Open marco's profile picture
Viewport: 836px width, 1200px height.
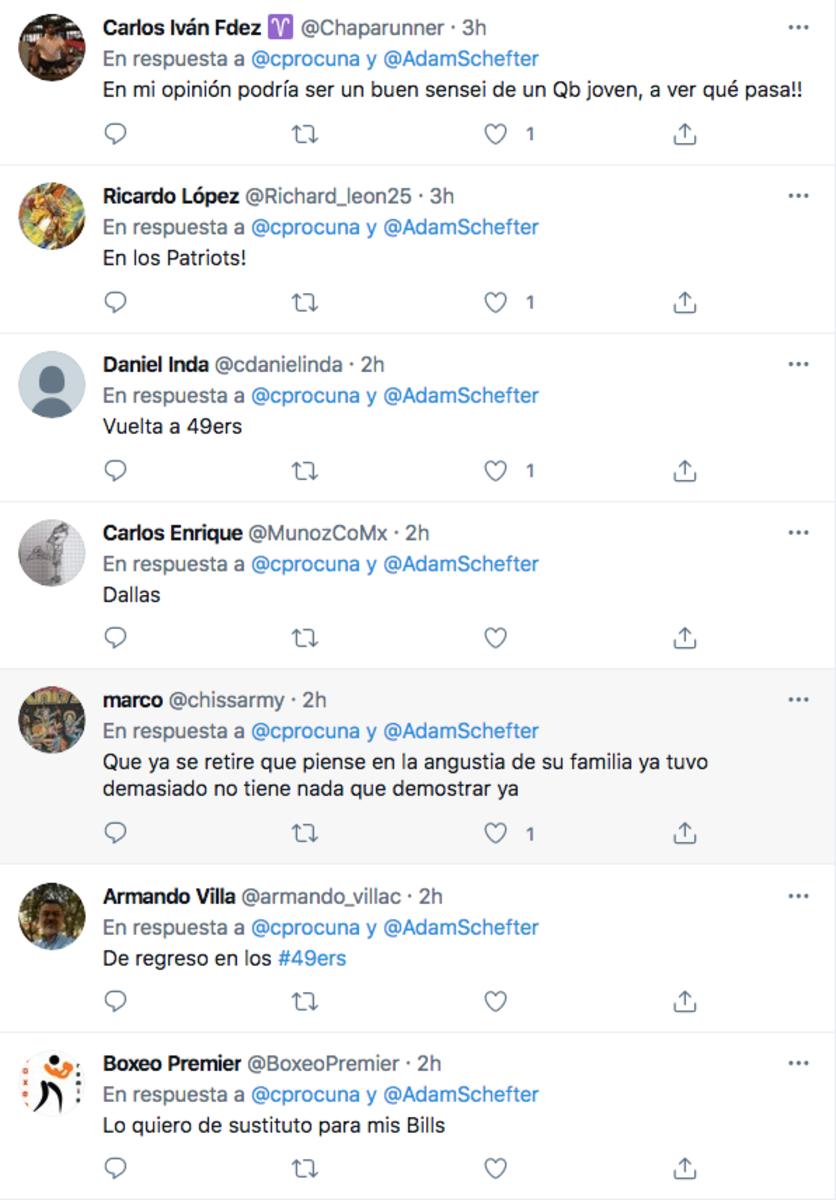coord(52,720)
